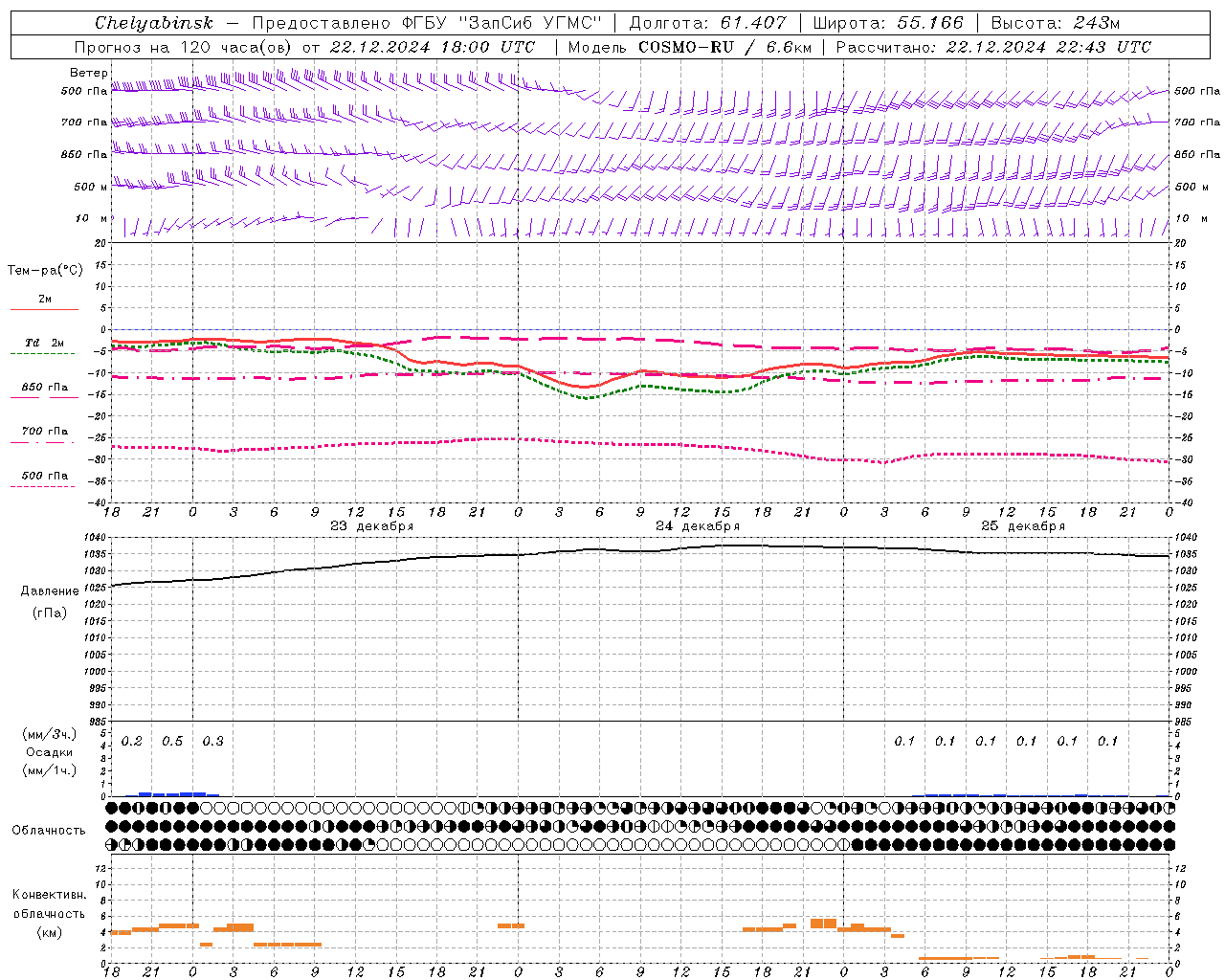Click the 'Тем-ра(°C)' axis label
1225x980 pixels.
(45, 271)
